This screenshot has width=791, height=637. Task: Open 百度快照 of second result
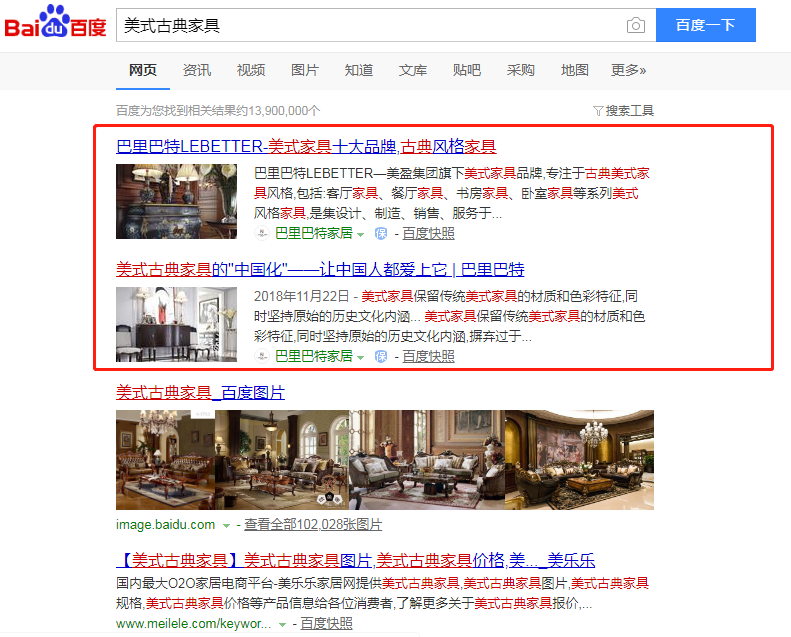428,357
